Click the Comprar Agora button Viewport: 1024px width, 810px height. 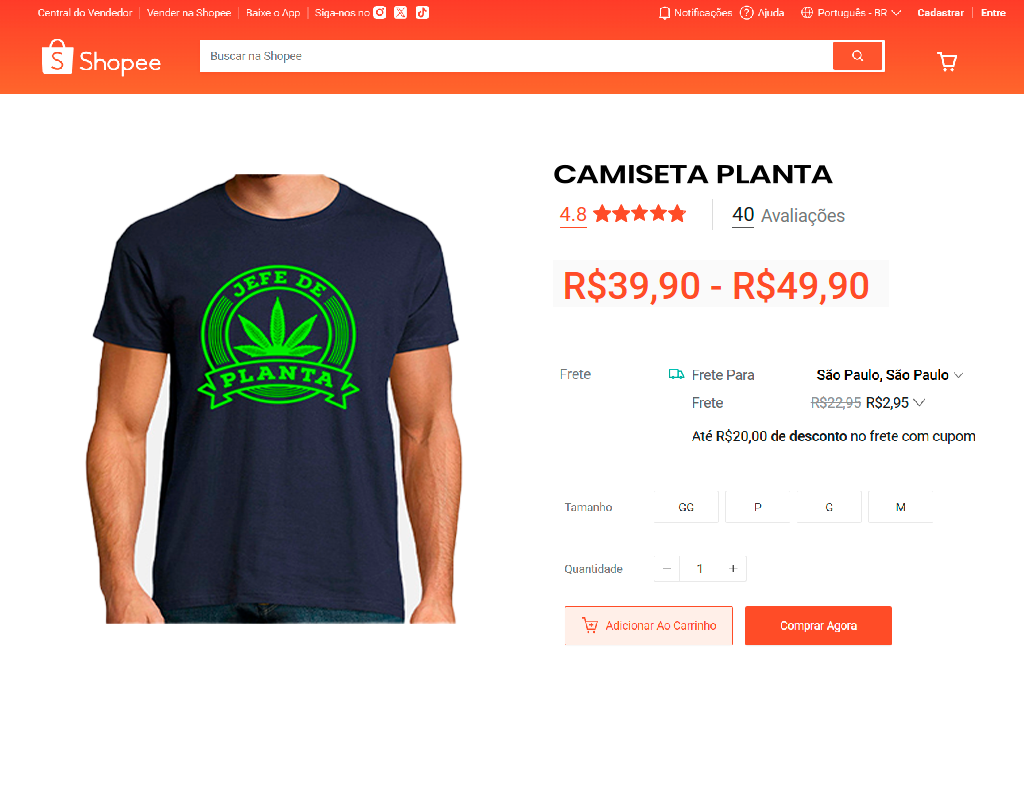pos(818,626)
